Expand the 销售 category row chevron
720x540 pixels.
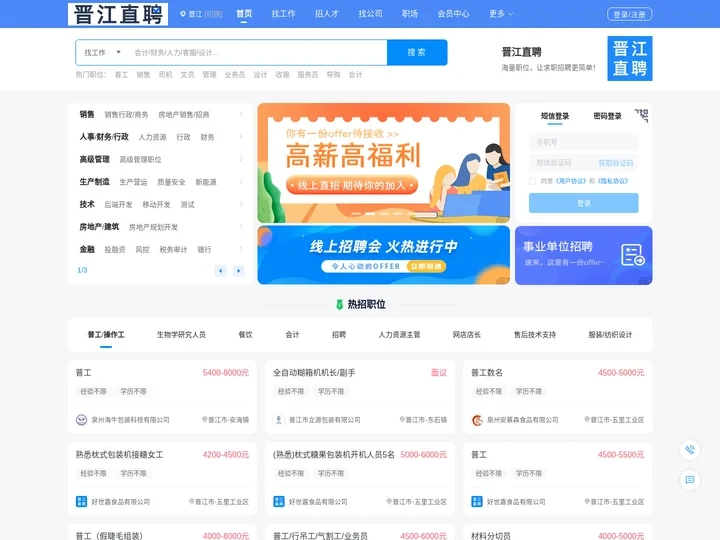coord(241,114)
